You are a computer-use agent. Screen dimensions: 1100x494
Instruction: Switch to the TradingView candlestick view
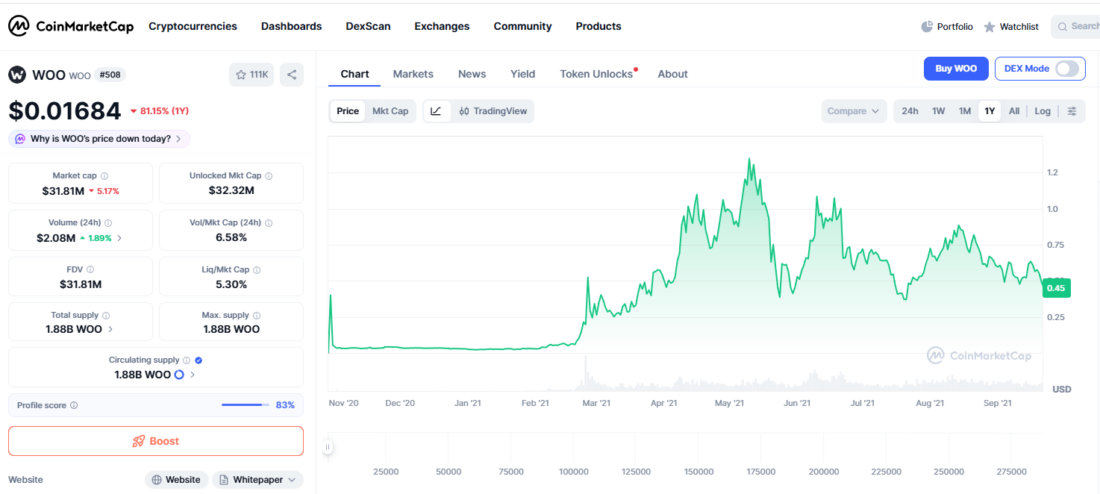pos(492,111)
